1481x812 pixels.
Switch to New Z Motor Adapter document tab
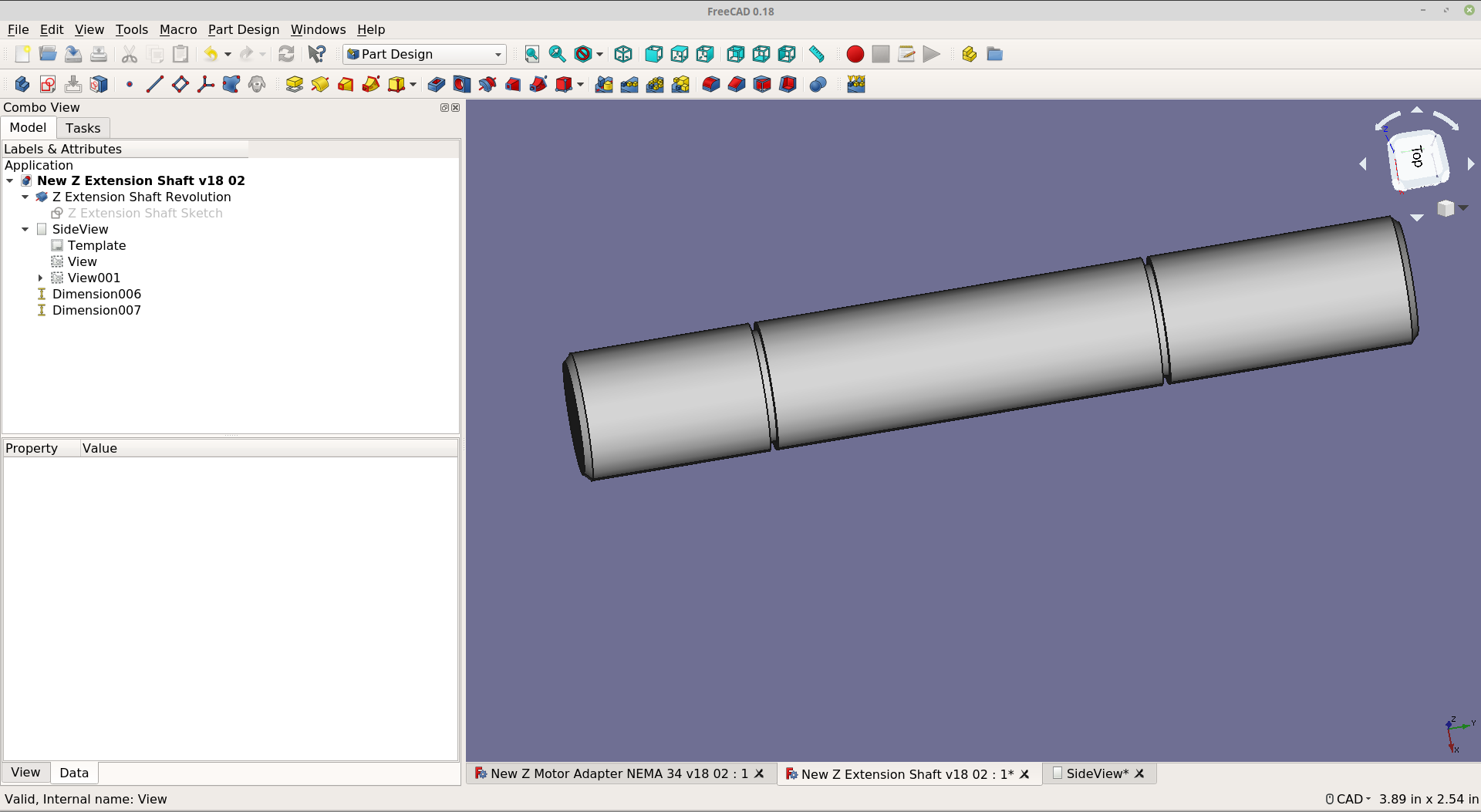click(x=619, y=773)
